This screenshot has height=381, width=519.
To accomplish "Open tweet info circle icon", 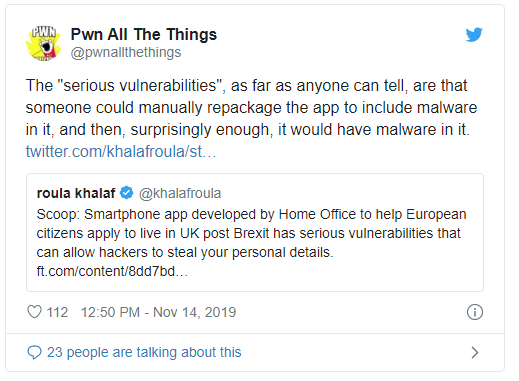I will pyautogui.click(x=475, y=312).
